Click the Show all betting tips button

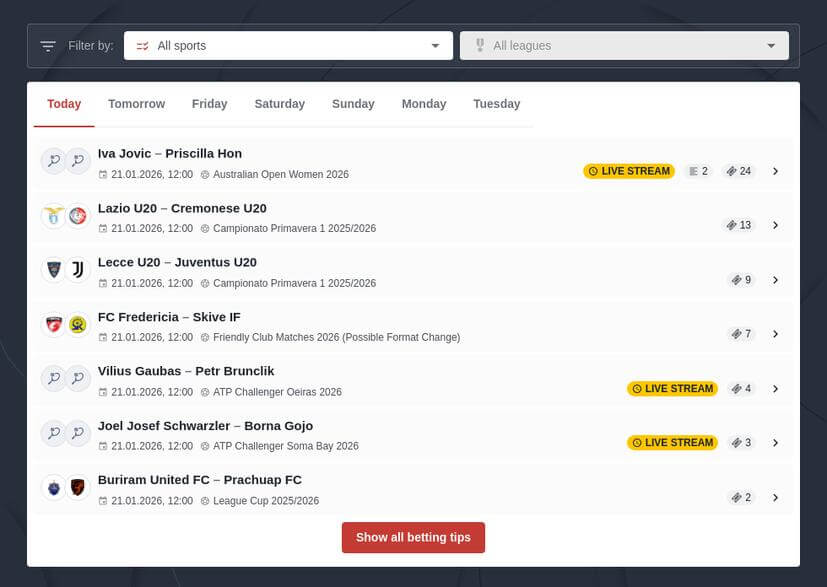click(x=413, y=537)
